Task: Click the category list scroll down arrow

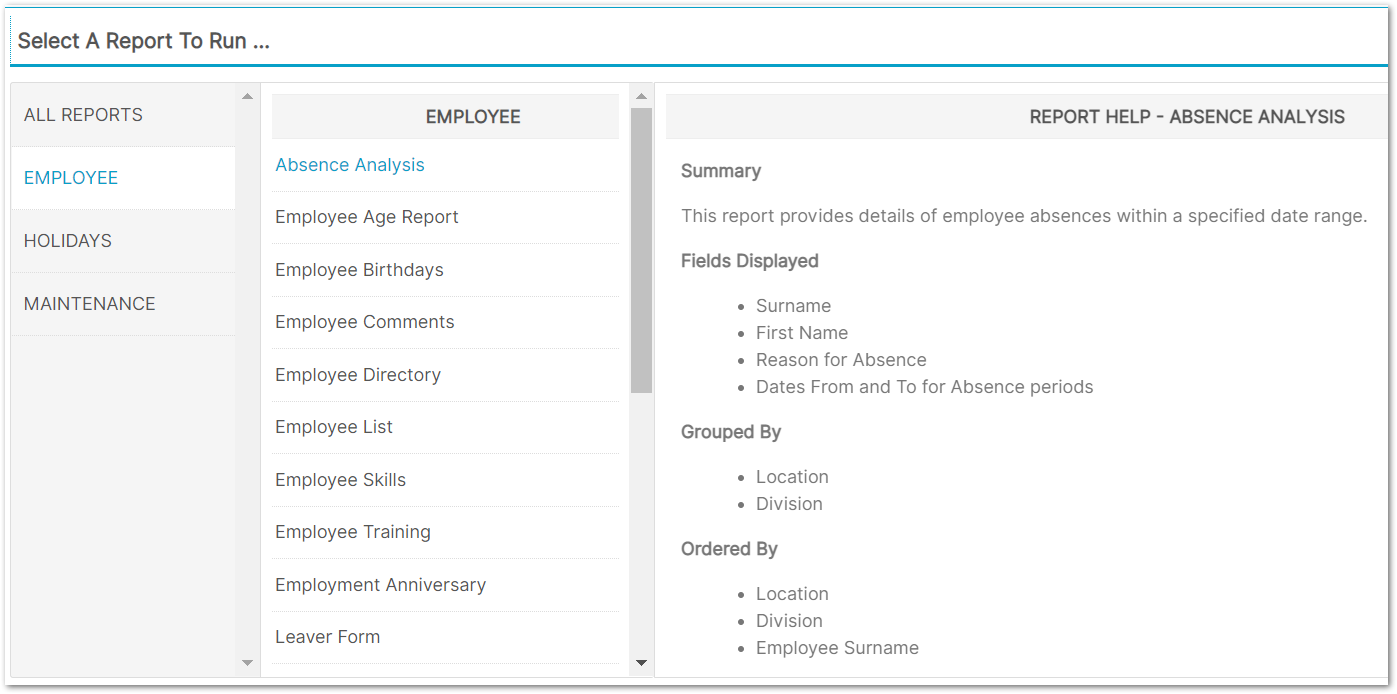Action: (247, 663)
